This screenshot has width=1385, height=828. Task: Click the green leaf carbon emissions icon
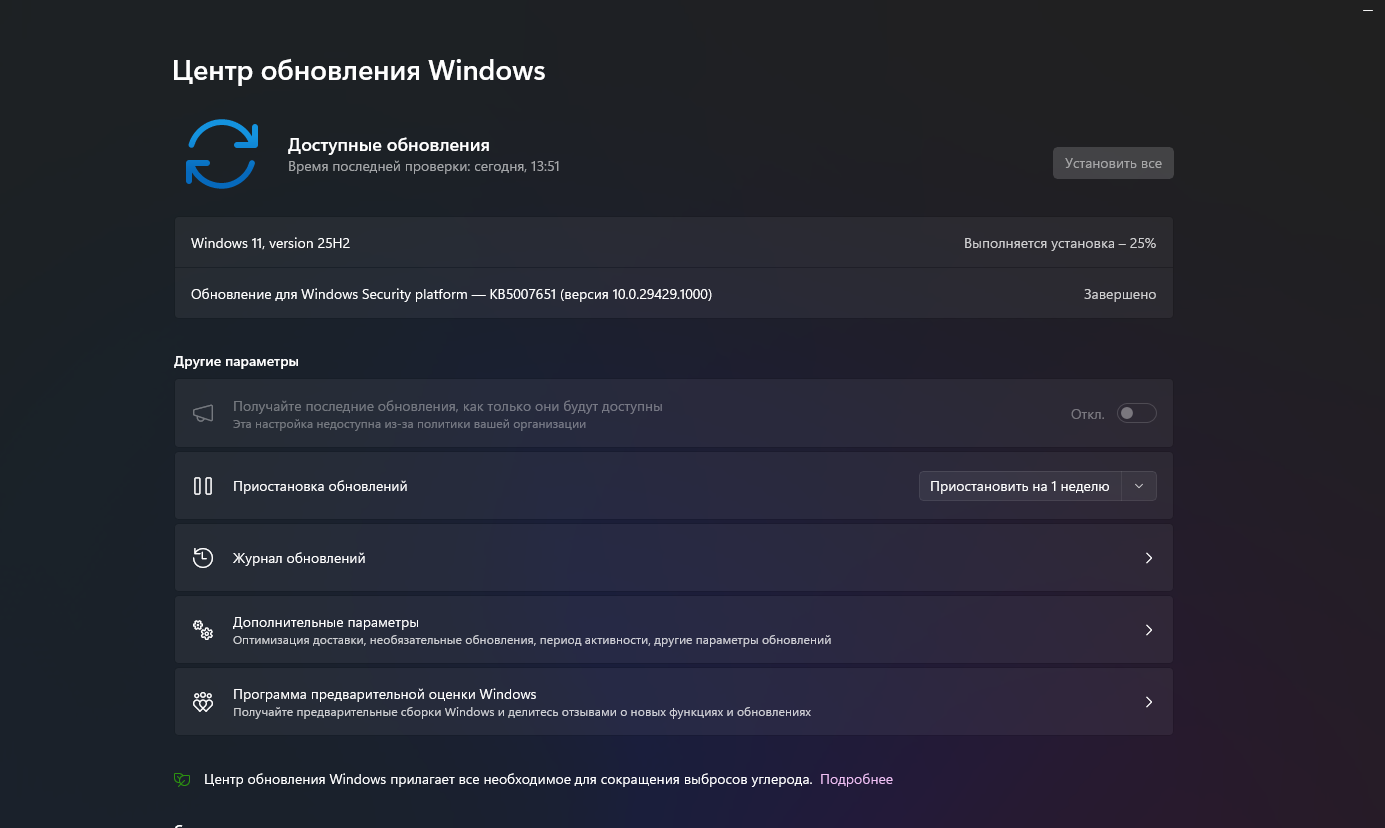(x=182, y=779)
